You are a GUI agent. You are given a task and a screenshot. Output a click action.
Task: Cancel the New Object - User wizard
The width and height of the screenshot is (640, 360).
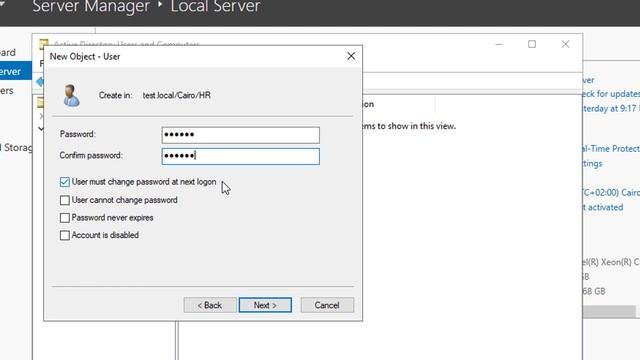coord(327,305)
